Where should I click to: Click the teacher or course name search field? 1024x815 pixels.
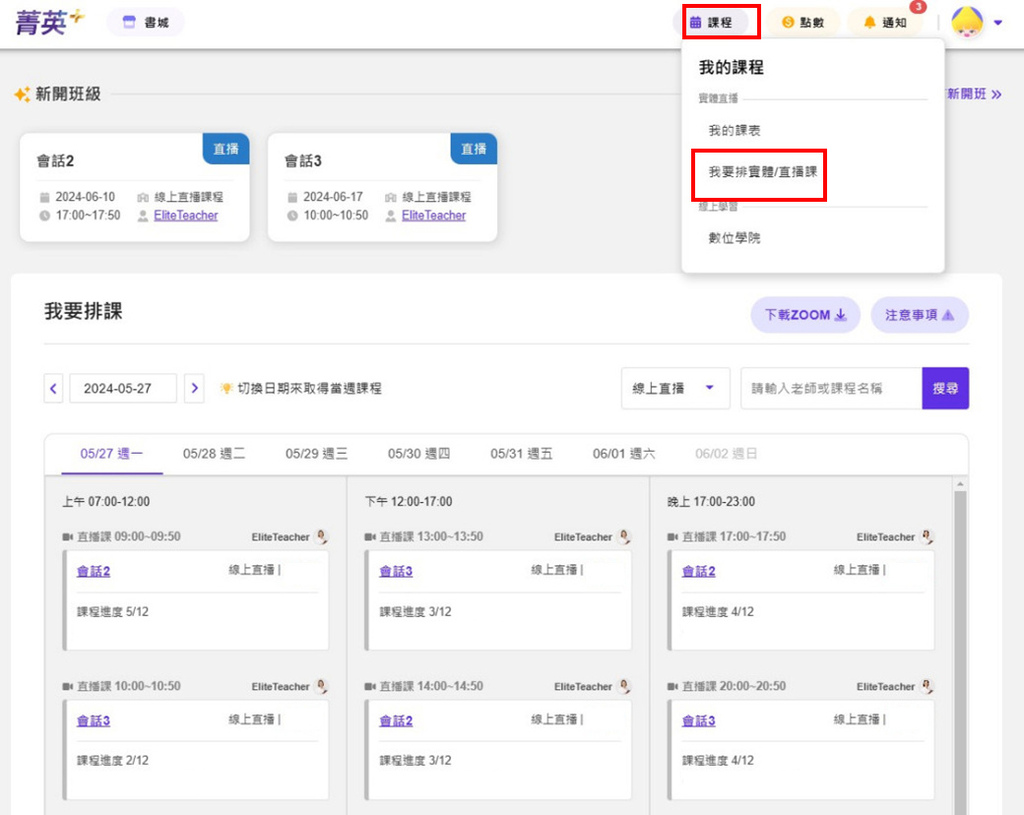tap(830, 388)
